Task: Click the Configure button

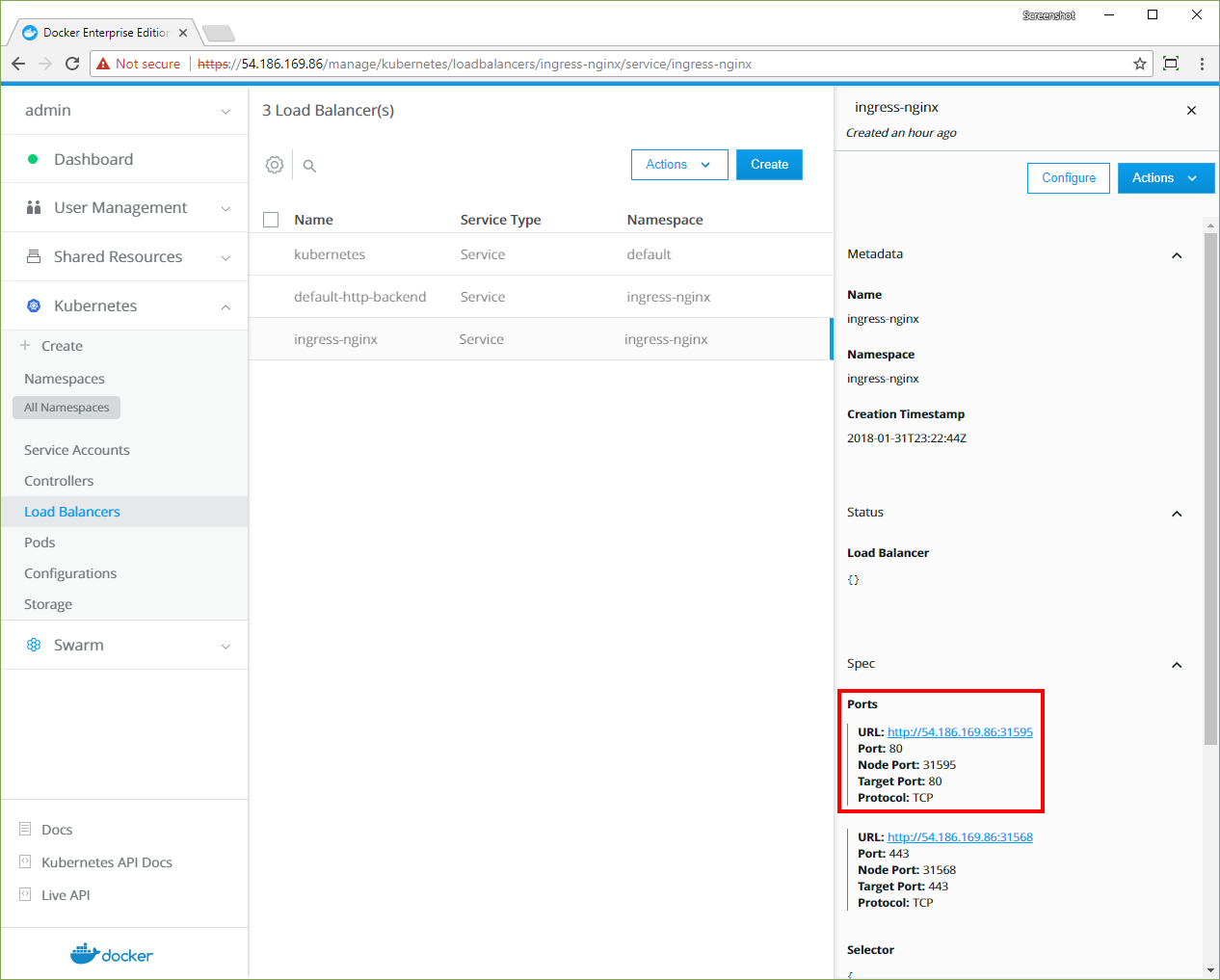Action: coord(1069,178)
